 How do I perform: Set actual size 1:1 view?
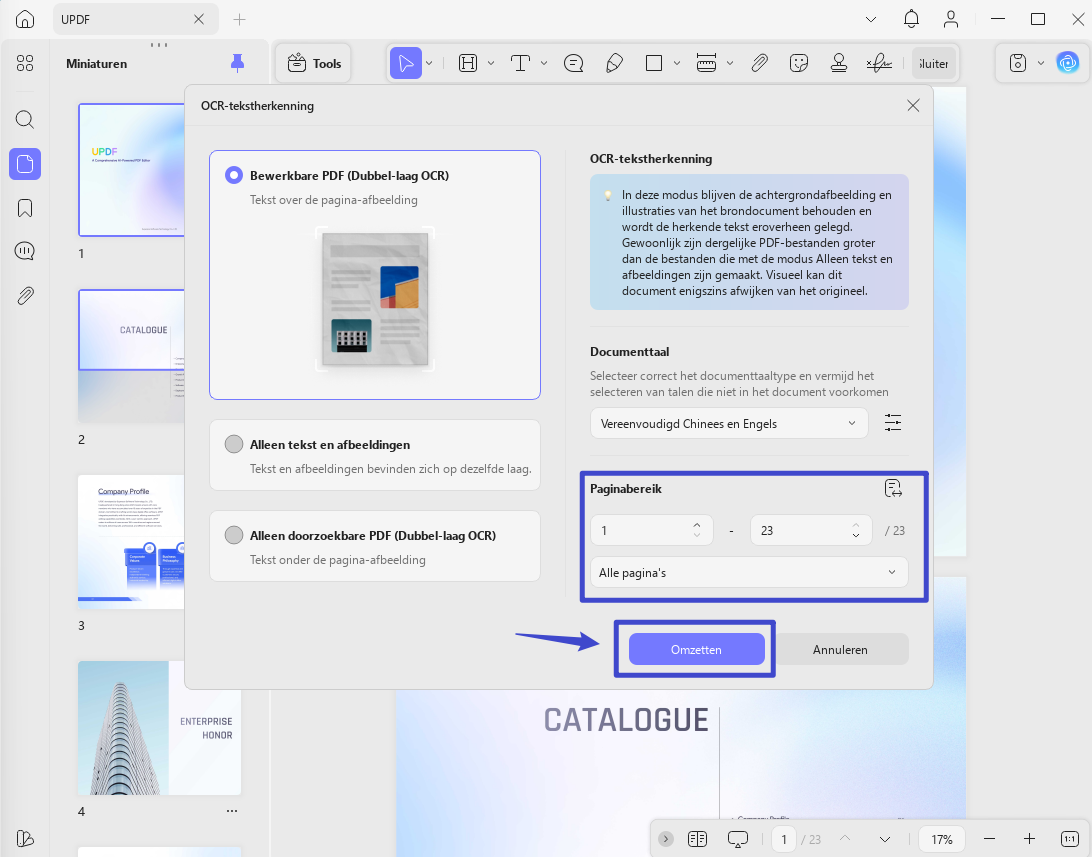click(x=1070, y=839)
